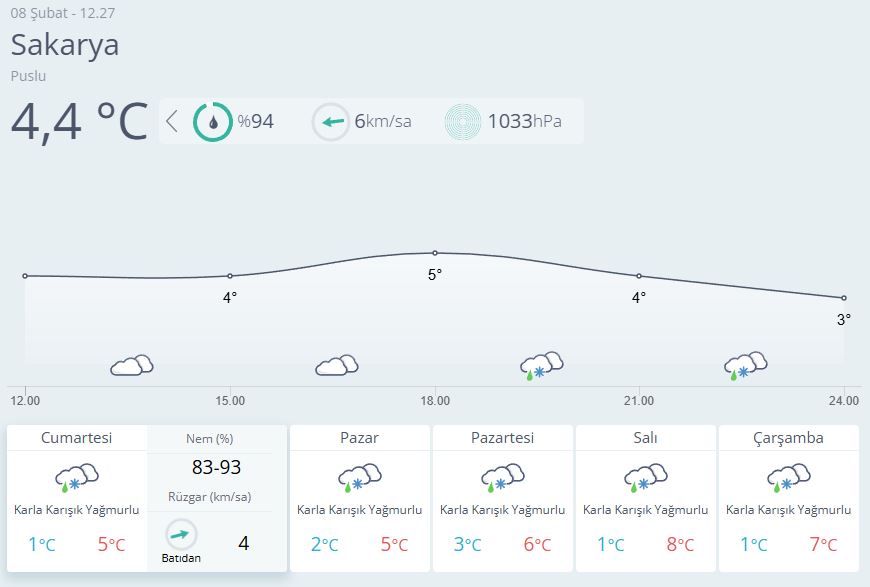Click the 18.00 point on temperature chart
Image resolution: width=870 pixels, height=587 pixels.
(x=435, y=253)
